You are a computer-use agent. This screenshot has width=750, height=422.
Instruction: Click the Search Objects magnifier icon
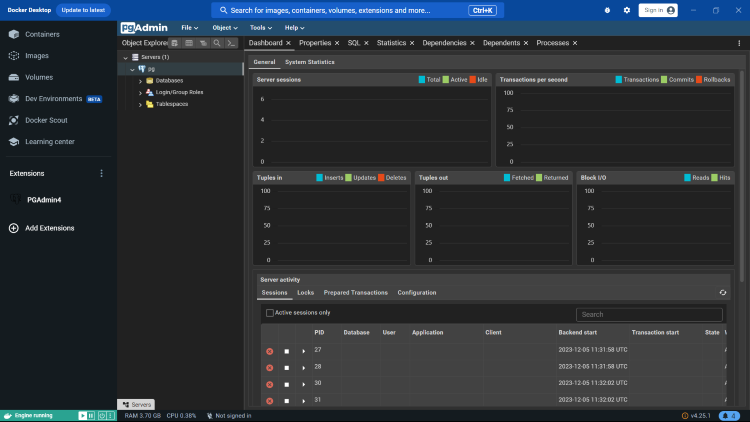pos(217,44)
